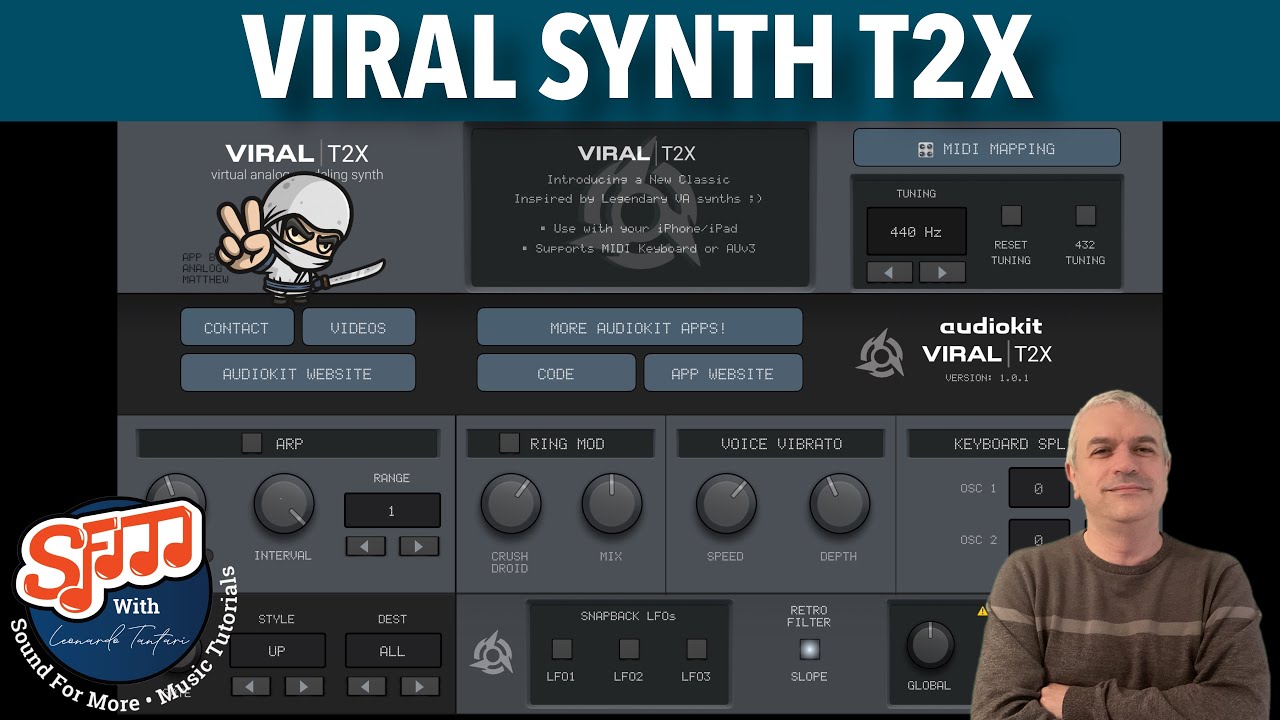Screen dimensions: 1280x720
Task: Select the next Dest with the right arrow
Action: 419,686
